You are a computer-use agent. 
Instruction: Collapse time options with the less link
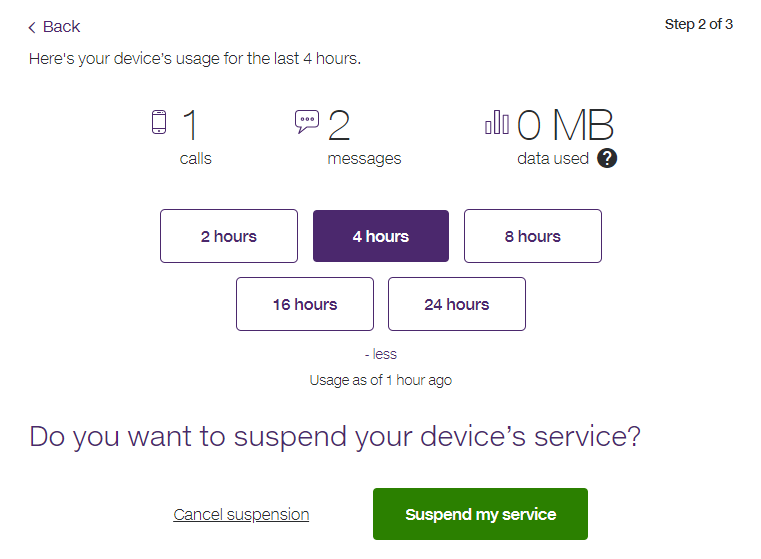coord(381,354)
